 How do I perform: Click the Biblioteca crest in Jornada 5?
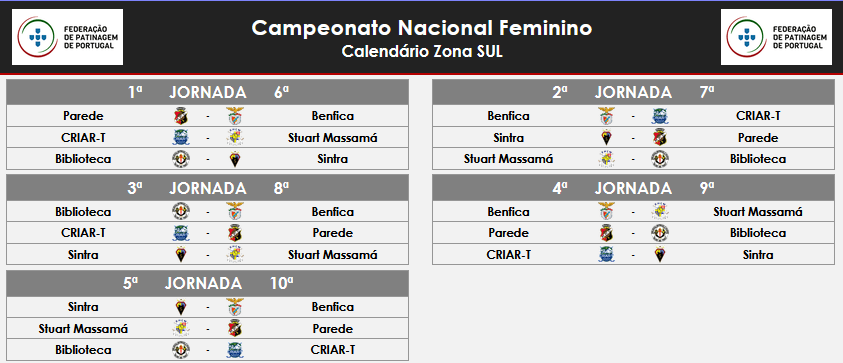[181, 350]
